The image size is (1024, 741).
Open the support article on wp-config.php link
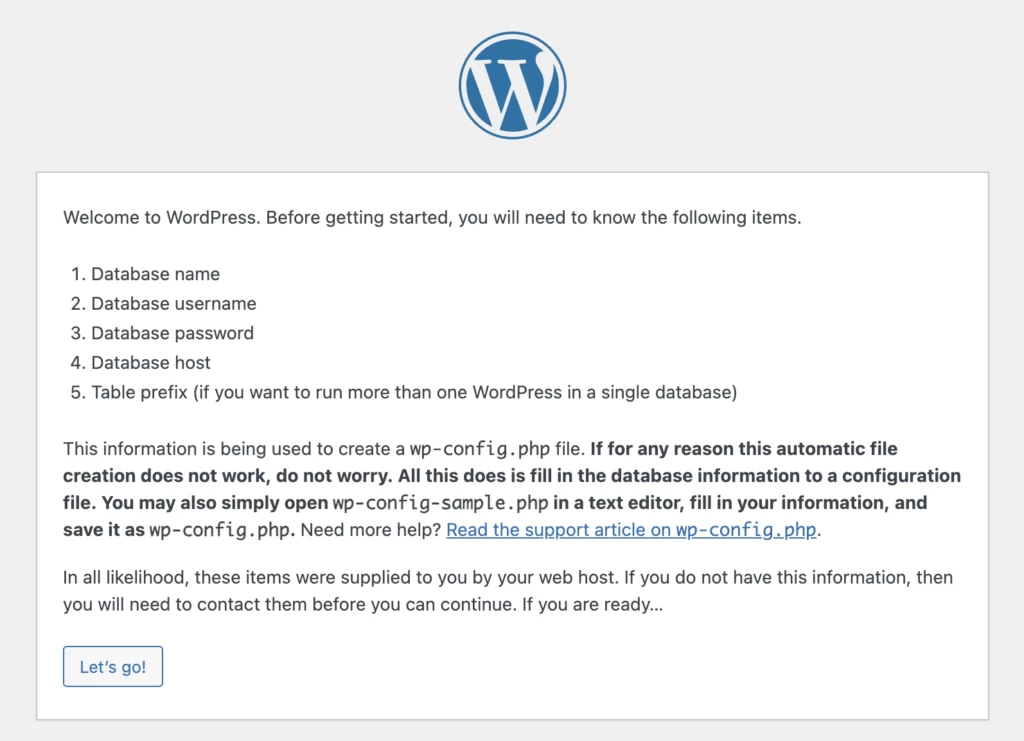pos(629,530)
